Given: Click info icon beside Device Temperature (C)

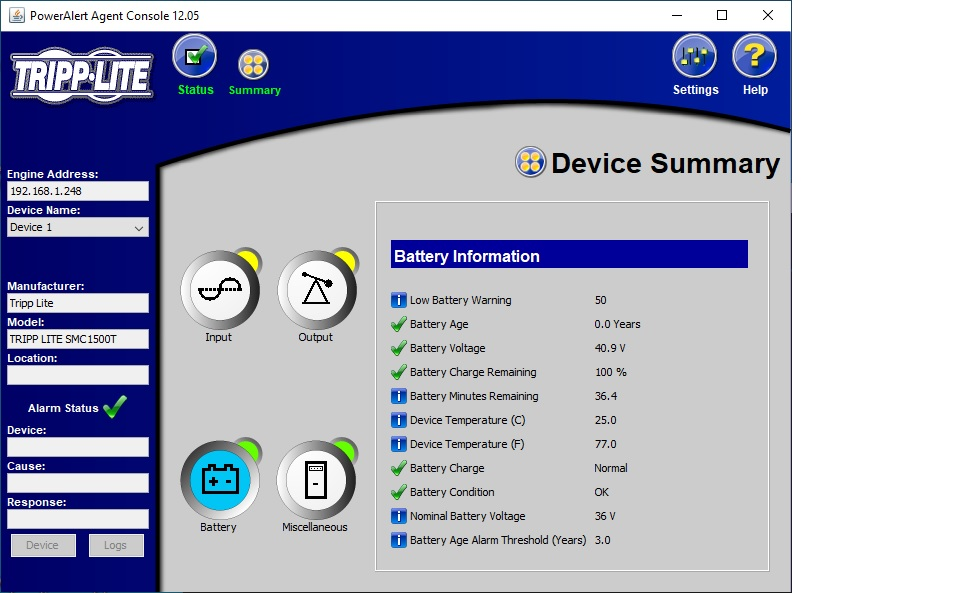Looking at the screenshot, I should point(399,420).
